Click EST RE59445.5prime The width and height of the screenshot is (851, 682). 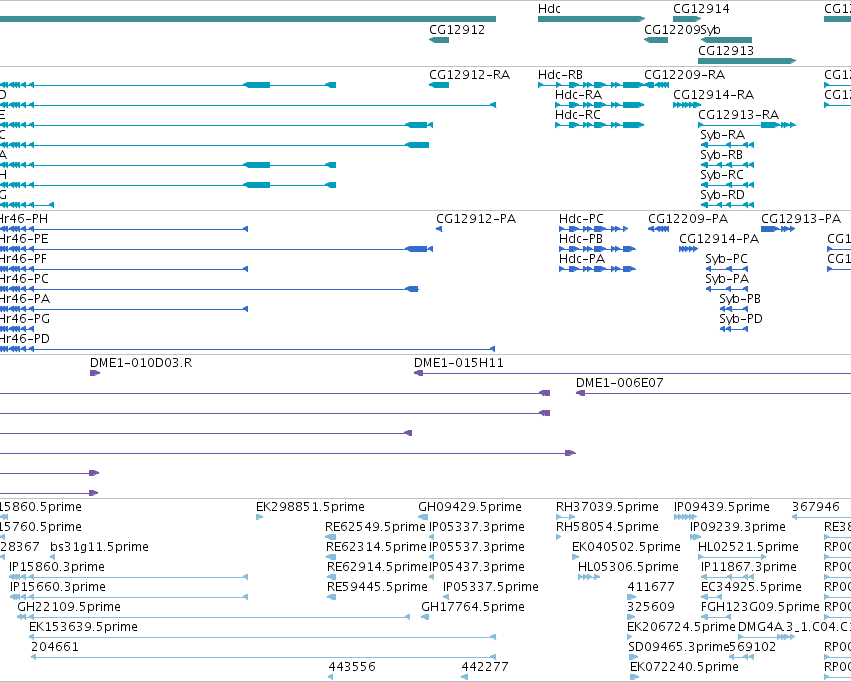[x=377, y=588]
